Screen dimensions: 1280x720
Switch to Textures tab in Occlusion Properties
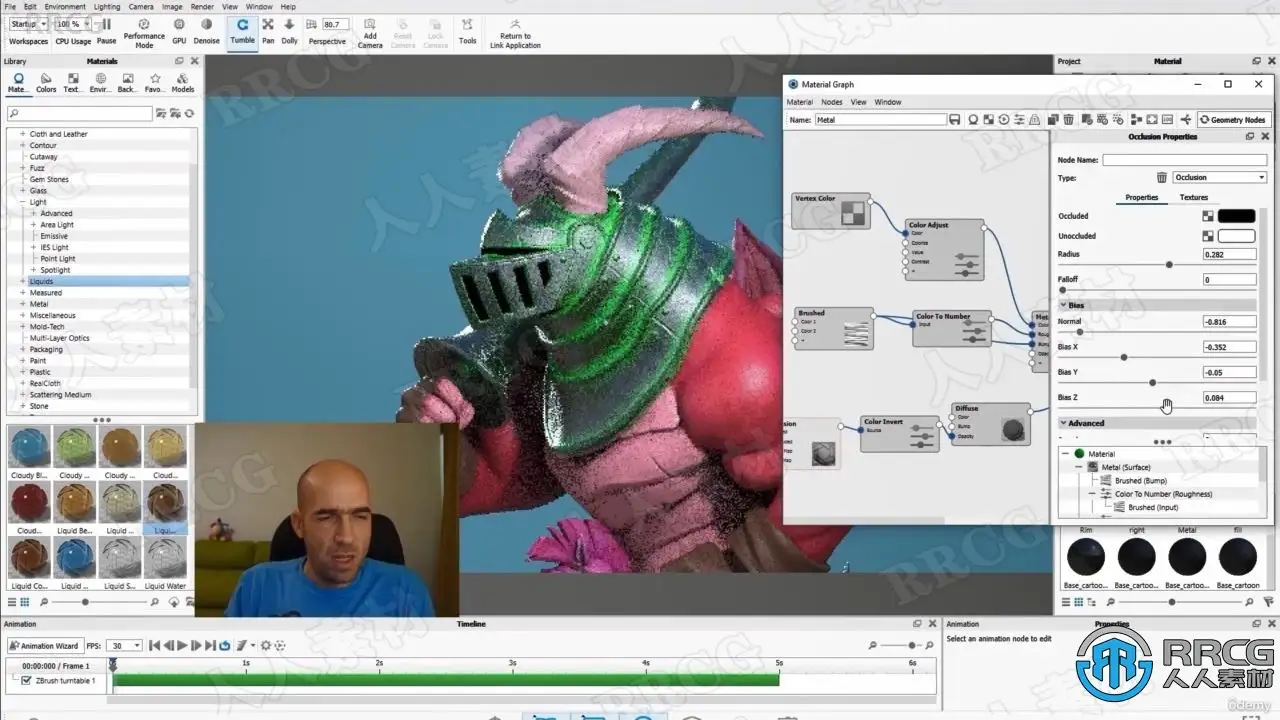(1193, 197)
